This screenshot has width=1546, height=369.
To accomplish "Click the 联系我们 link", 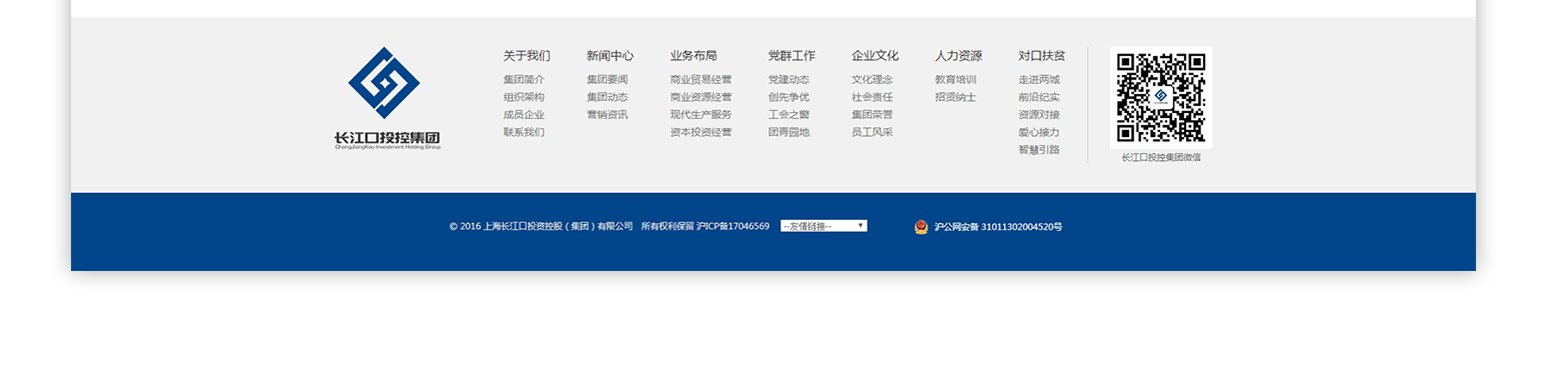I will [x=524, y=132].
